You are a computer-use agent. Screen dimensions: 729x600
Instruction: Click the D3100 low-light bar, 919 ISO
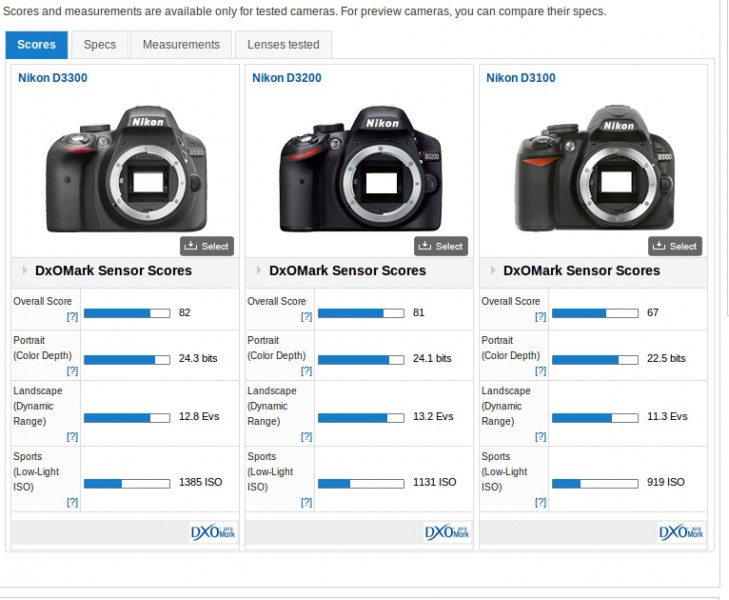click(595, 484)
